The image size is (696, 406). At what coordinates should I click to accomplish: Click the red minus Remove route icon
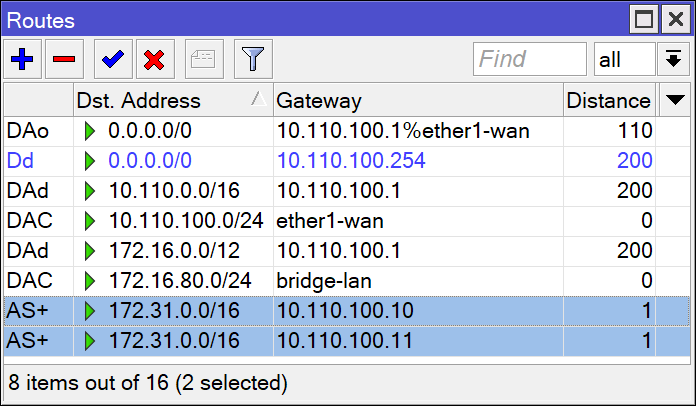(63, 60)
